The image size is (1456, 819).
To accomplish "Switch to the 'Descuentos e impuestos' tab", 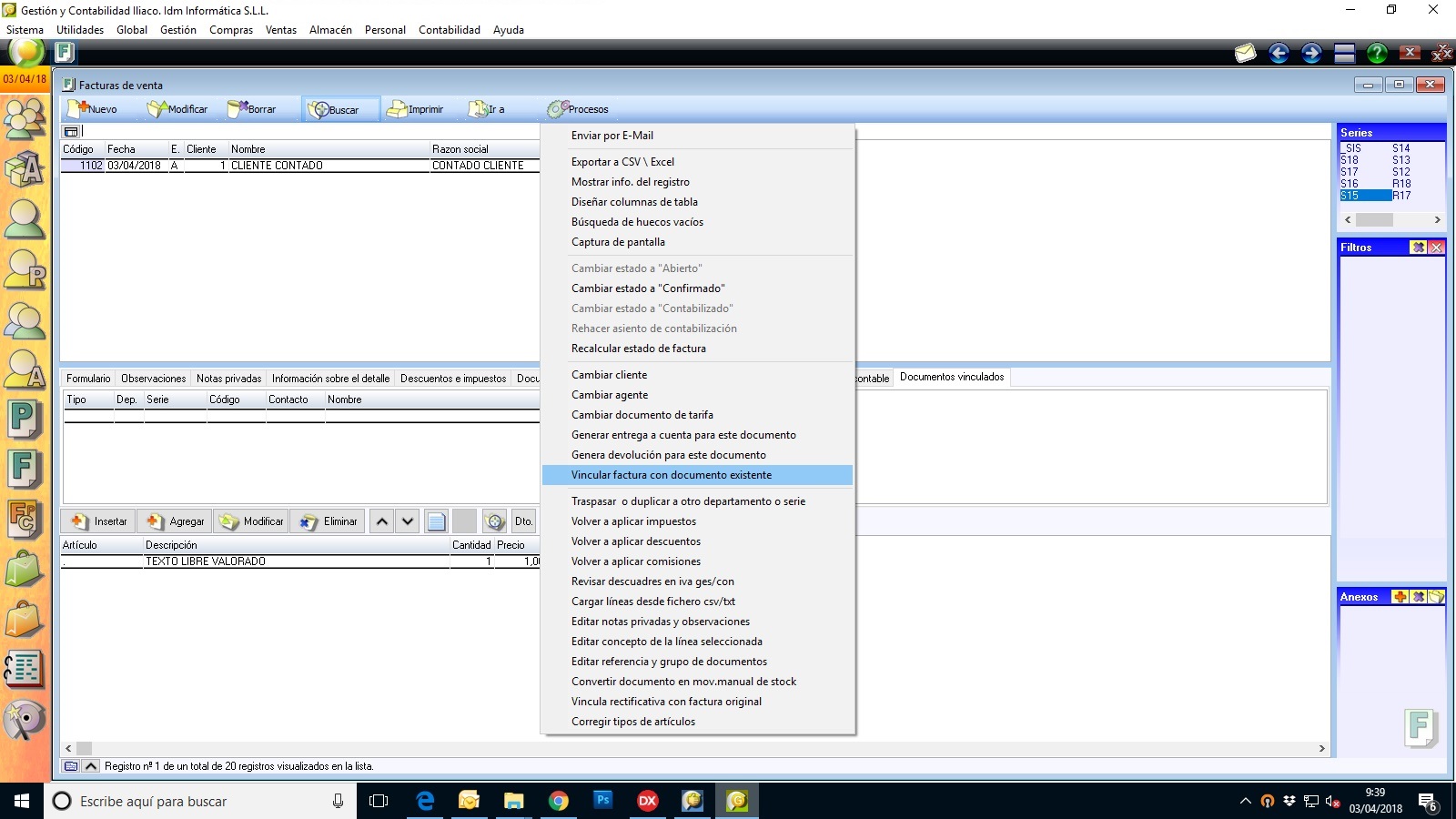I will [453, 379].
